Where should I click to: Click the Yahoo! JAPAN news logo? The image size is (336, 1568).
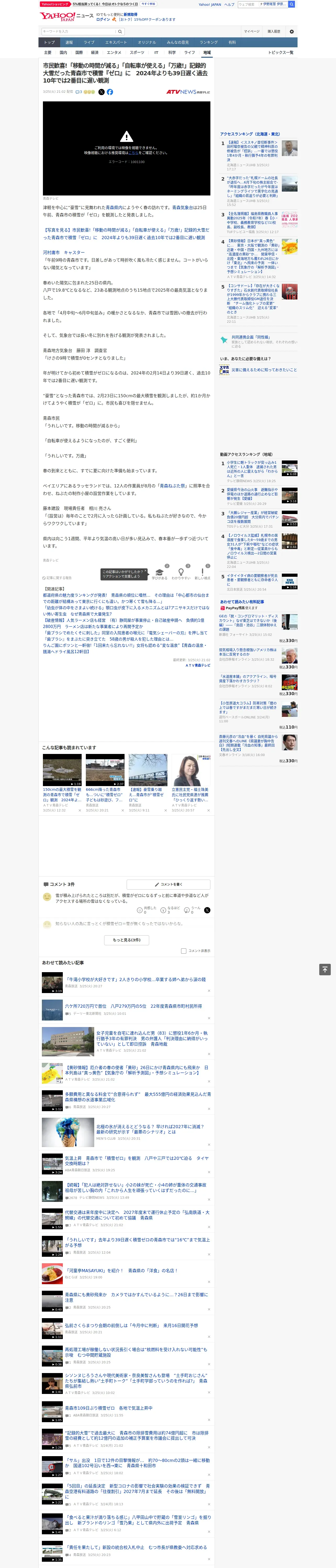click(x=66, y=16)
